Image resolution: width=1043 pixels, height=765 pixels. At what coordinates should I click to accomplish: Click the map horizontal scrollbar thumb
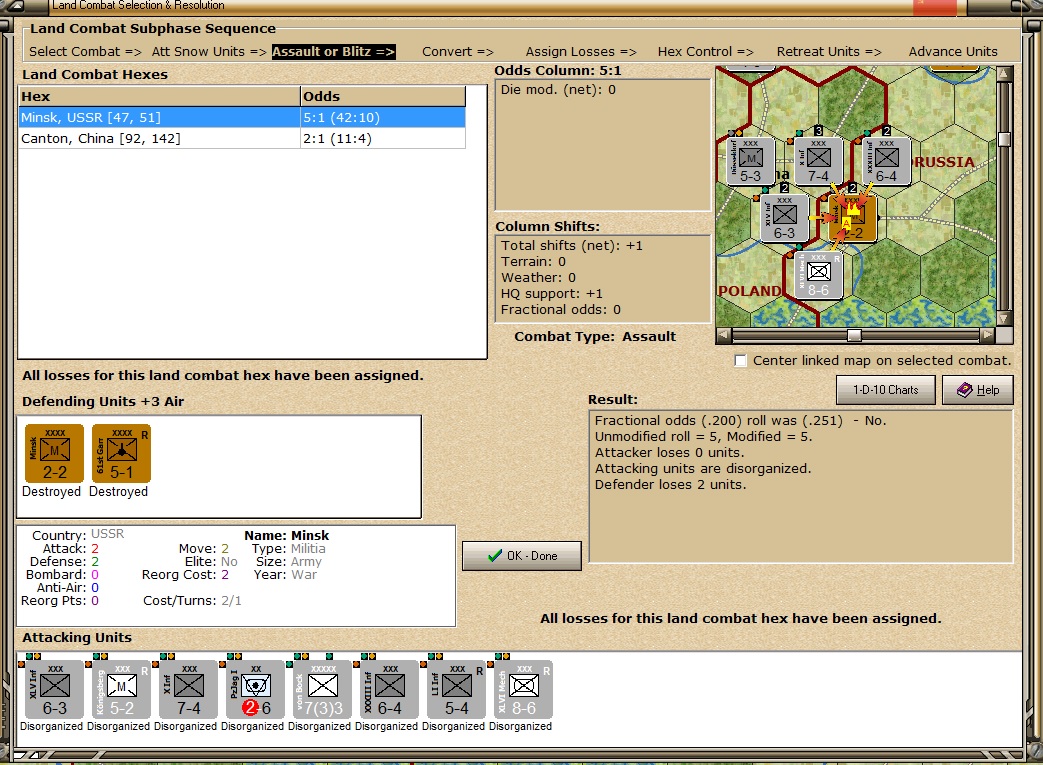click(x=854, y=335)
